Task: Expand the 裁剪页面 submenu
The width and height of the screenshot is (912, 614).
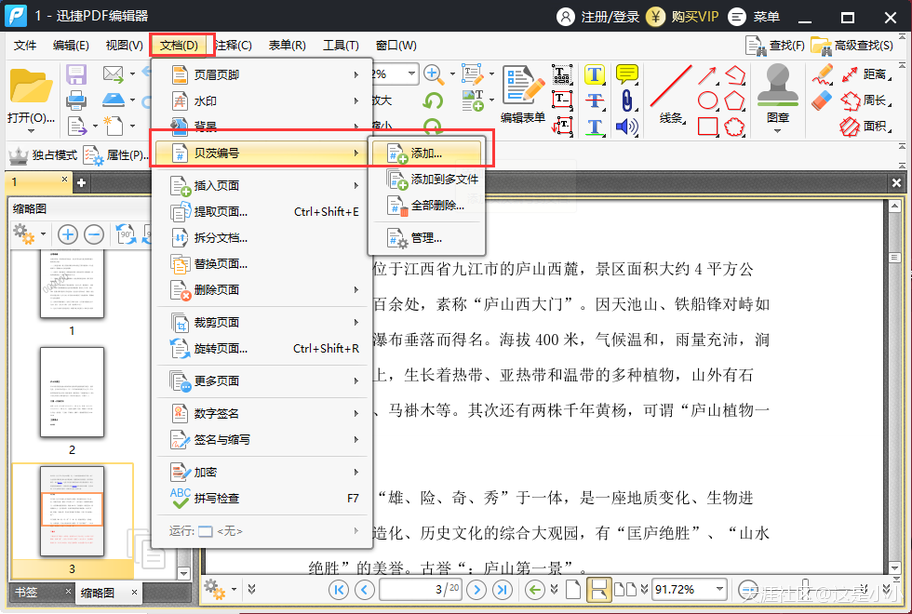Action: point(263,322)
